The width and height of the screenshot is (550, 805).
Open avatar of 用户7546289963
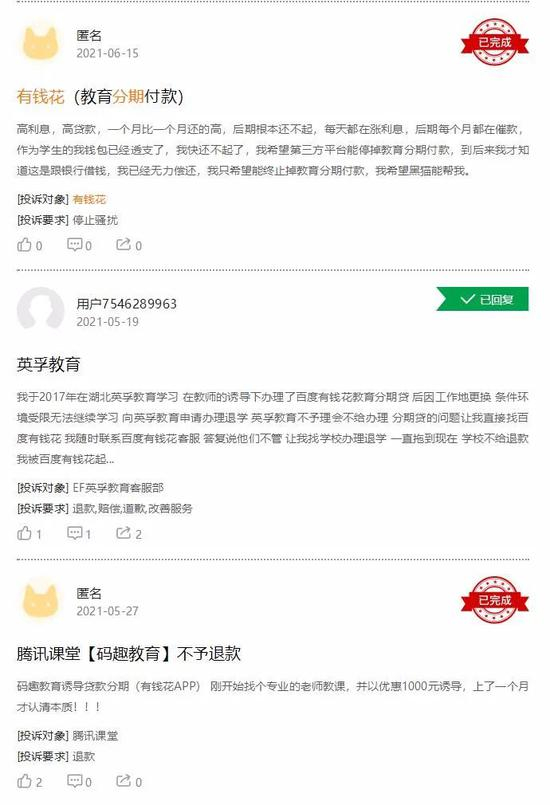pyautogui.click(x=41, y=310)
